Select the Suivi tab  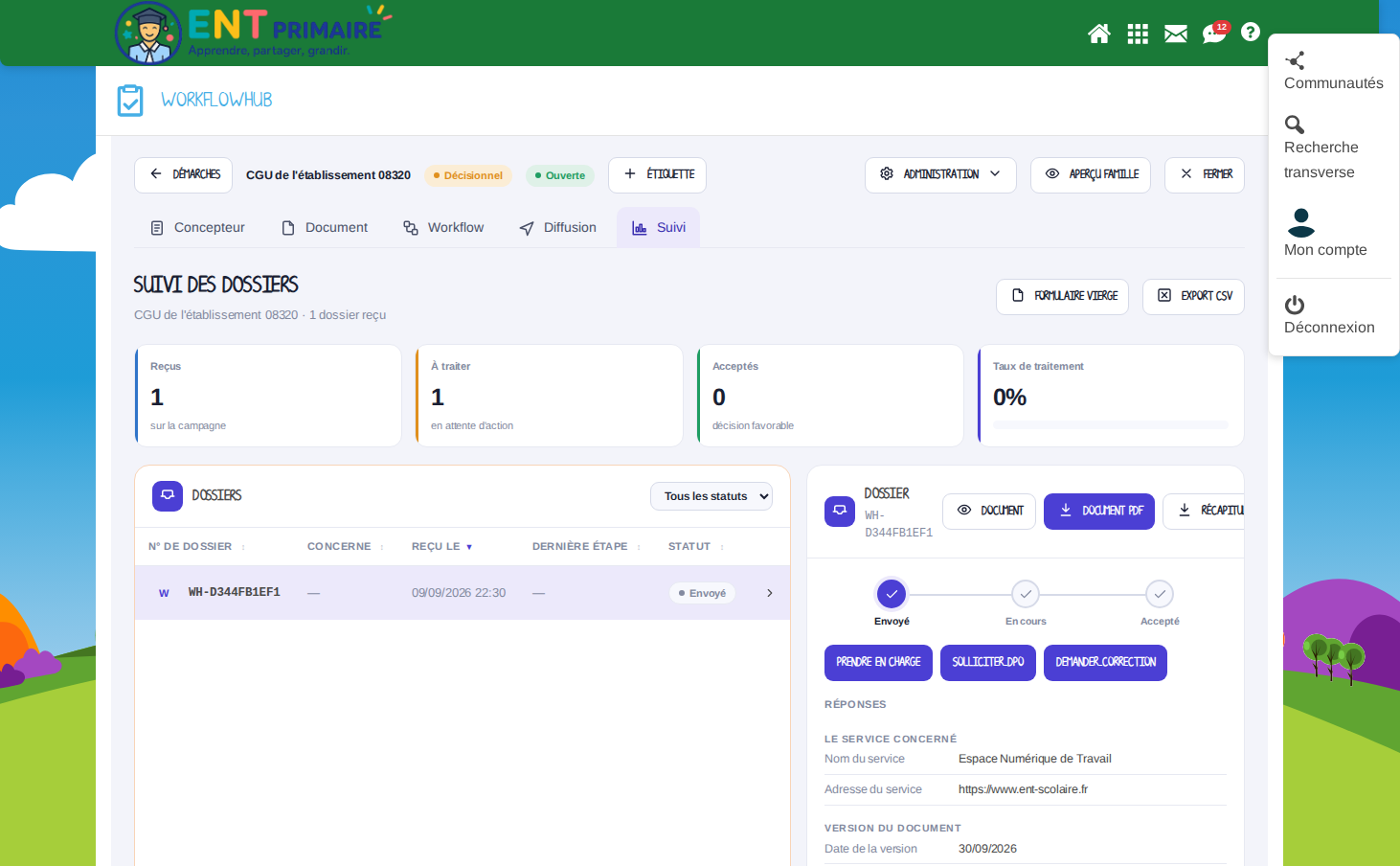pos(659,228)
